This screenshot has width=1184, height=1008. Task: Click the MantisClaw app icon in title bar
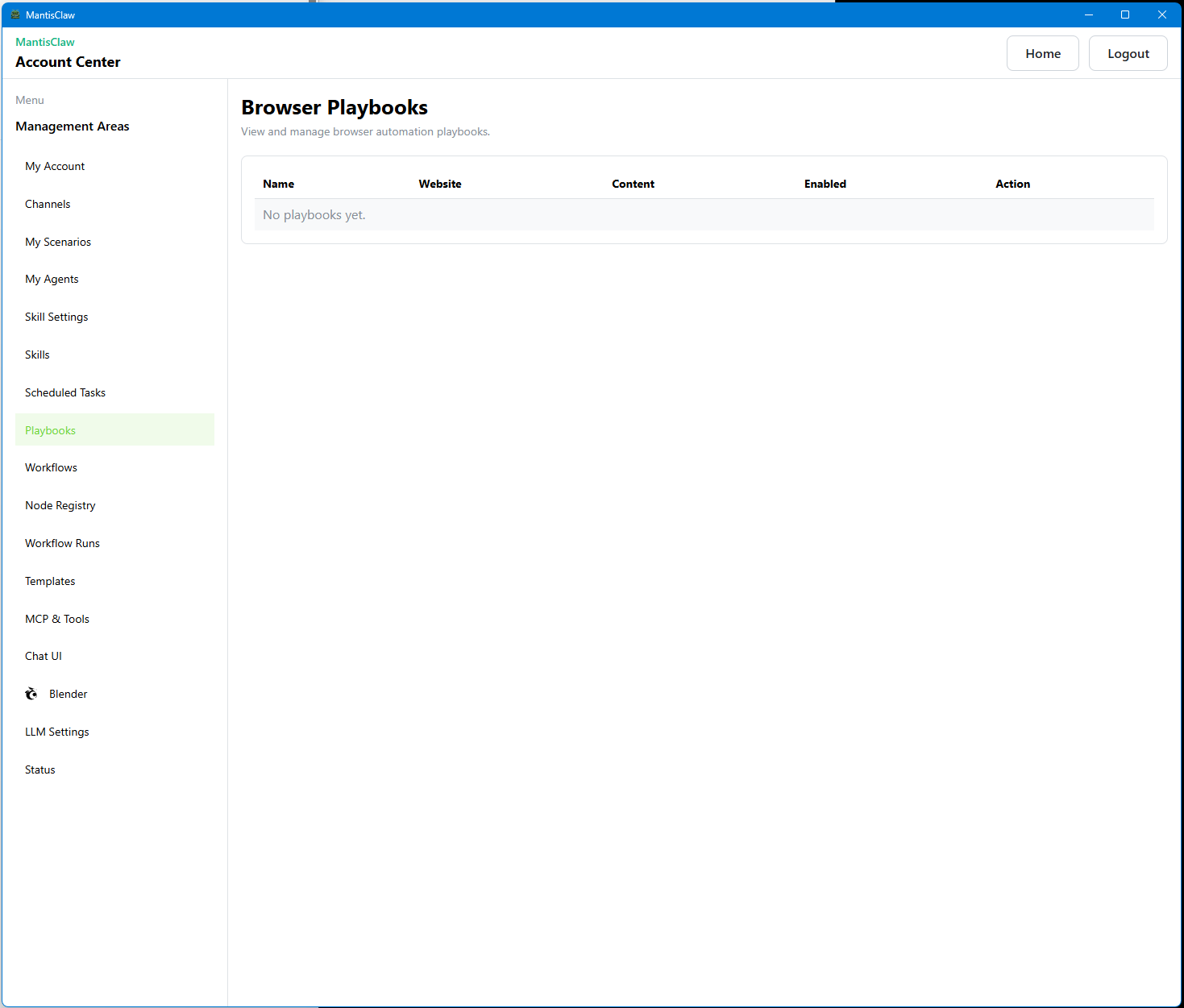15,14
